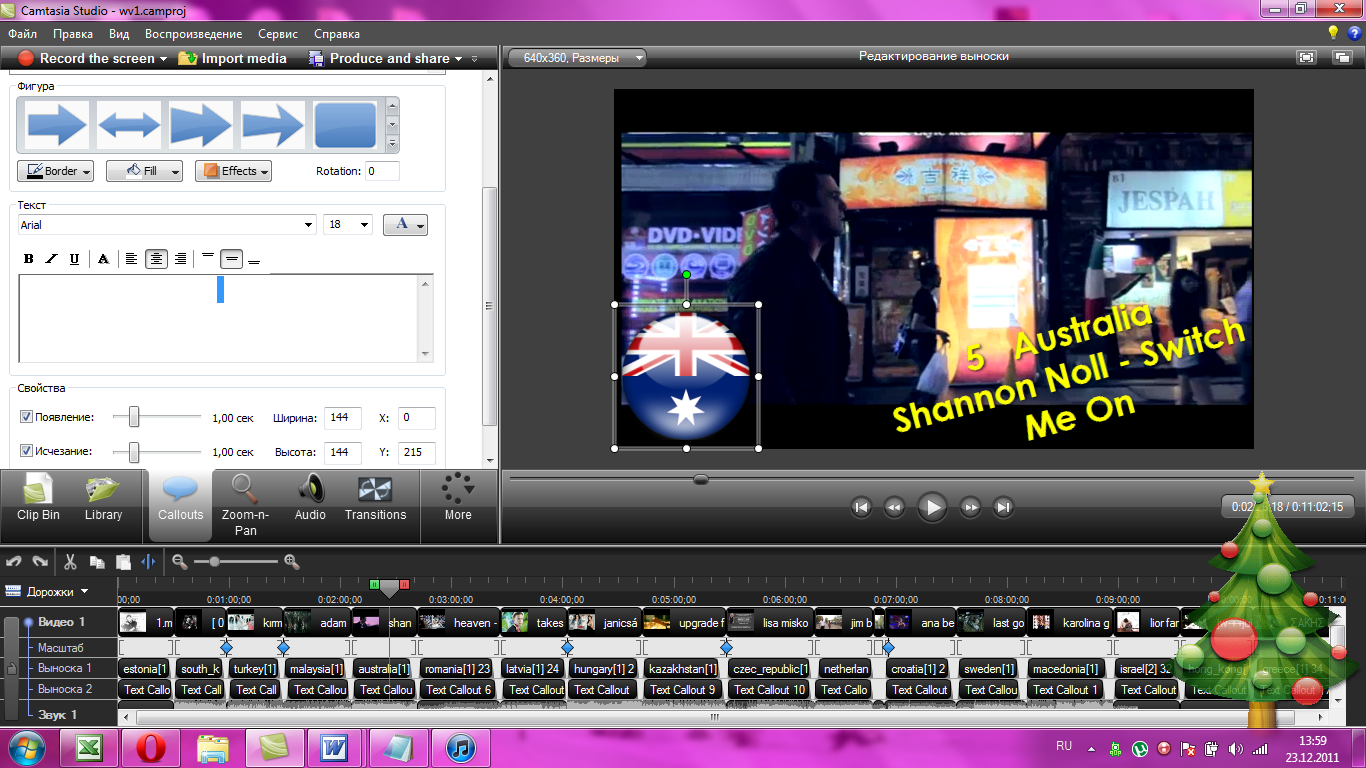
Task: Apply bold formatting to callout text
Action: (28, 259)
